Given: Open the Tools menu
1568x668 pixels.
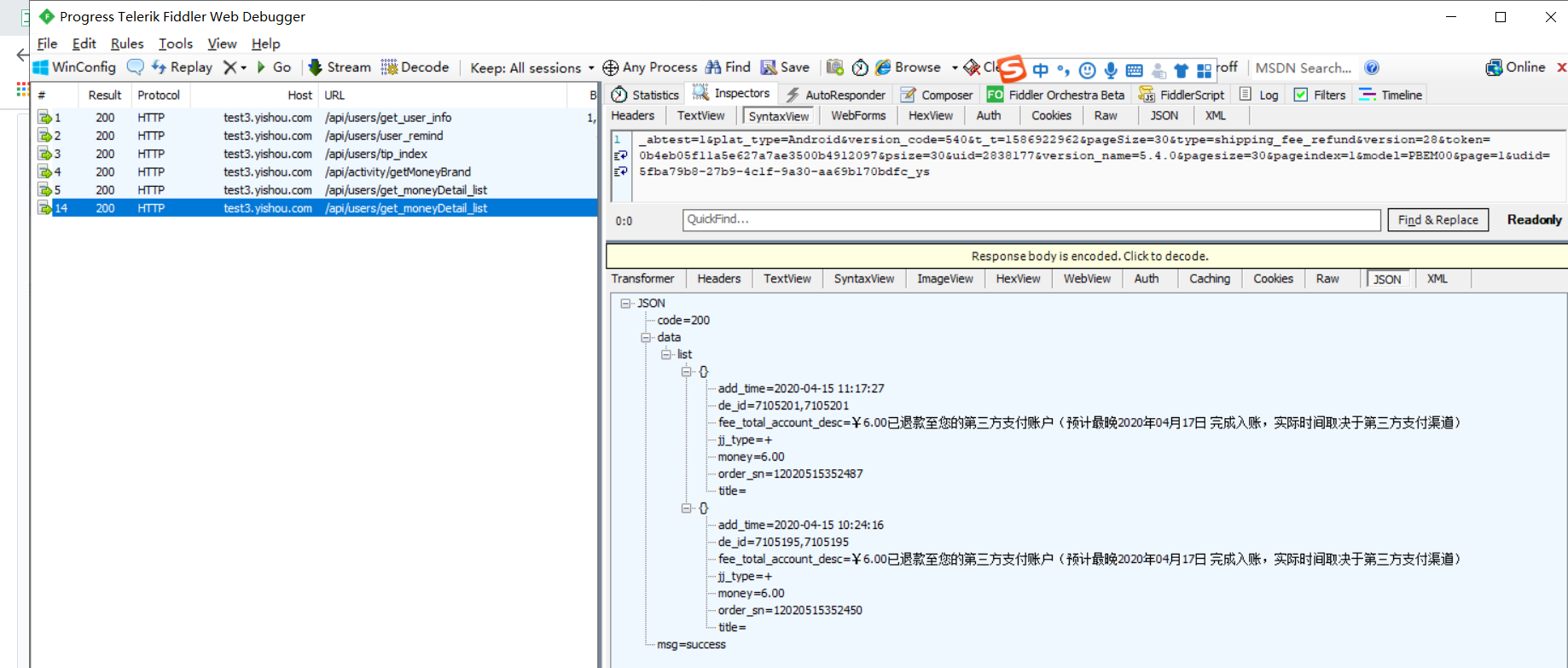Looking at the screenshot, I should 176,44.
